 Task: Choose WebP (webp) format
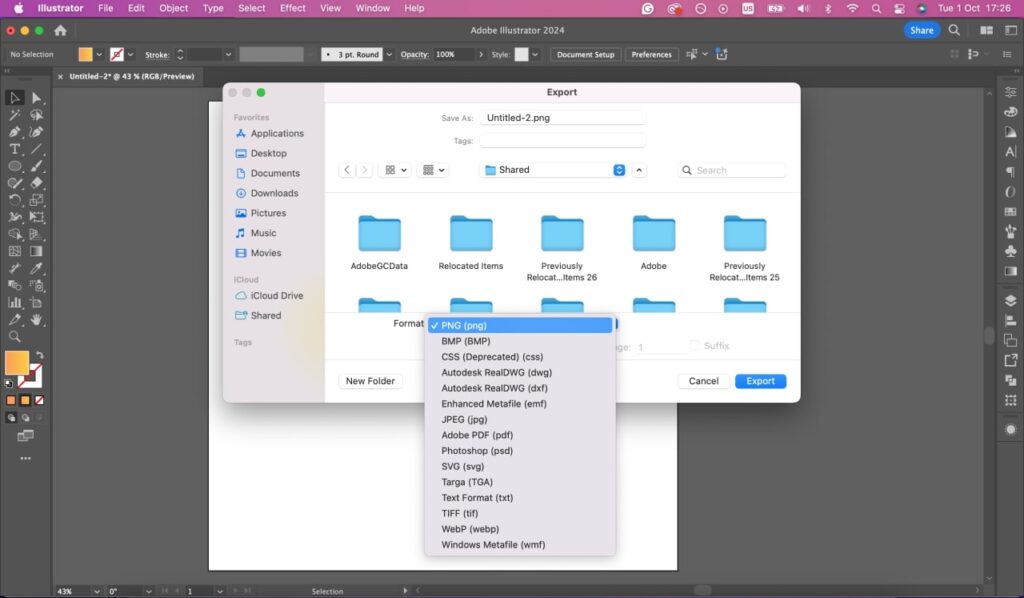click(520, 529)
